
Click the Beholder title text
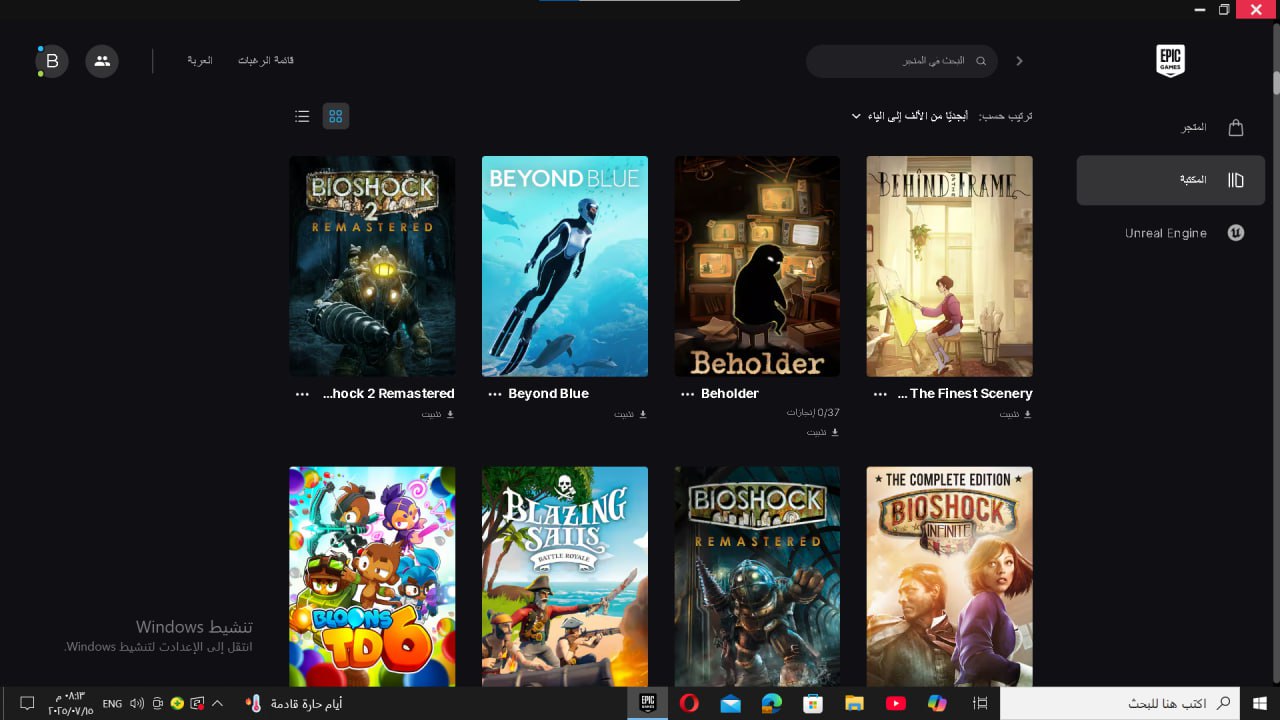(730, 394)
